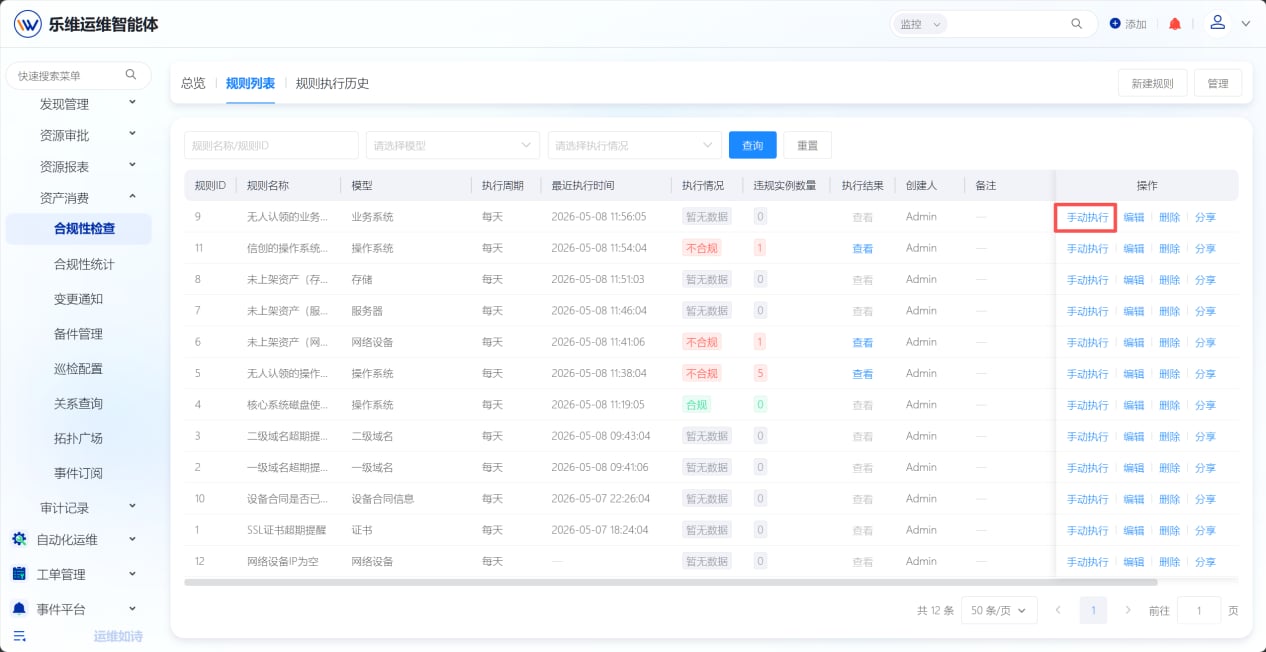1266x652 pixels.
Task: Open 备件管理 in sidebar
Action: (78, 334)
